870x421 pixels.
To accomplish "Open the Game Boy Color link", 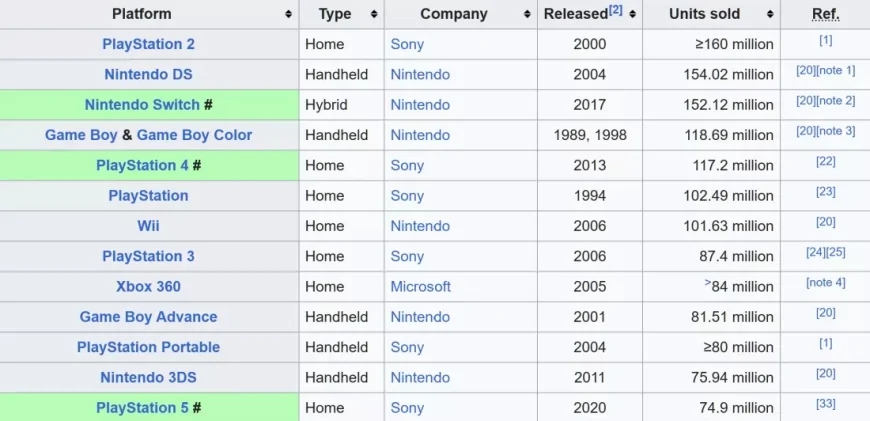I will pos(194,135).
